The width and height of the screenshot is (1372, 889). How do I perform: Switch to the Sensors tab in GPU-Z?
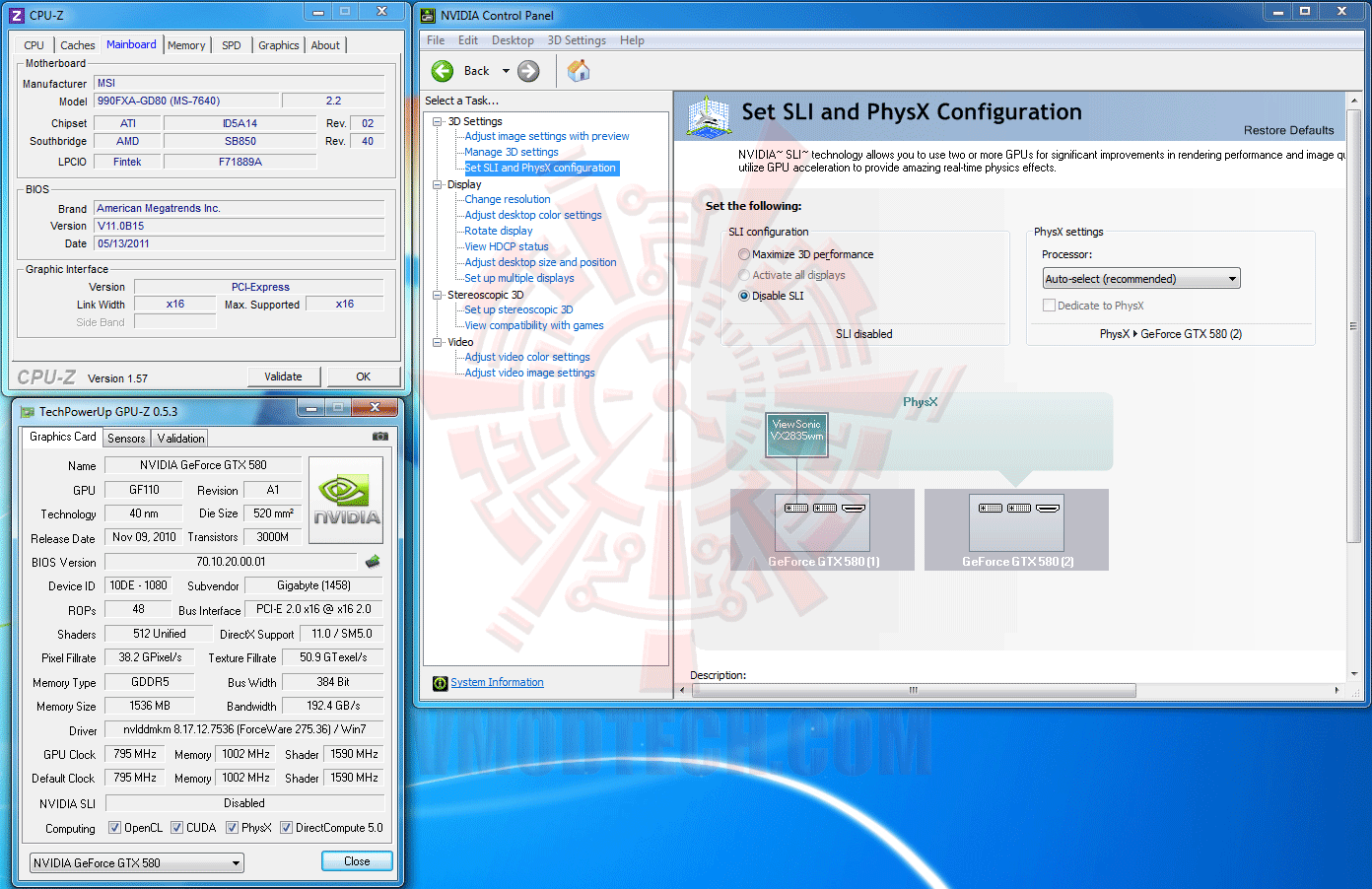click(x=126, y=439)
